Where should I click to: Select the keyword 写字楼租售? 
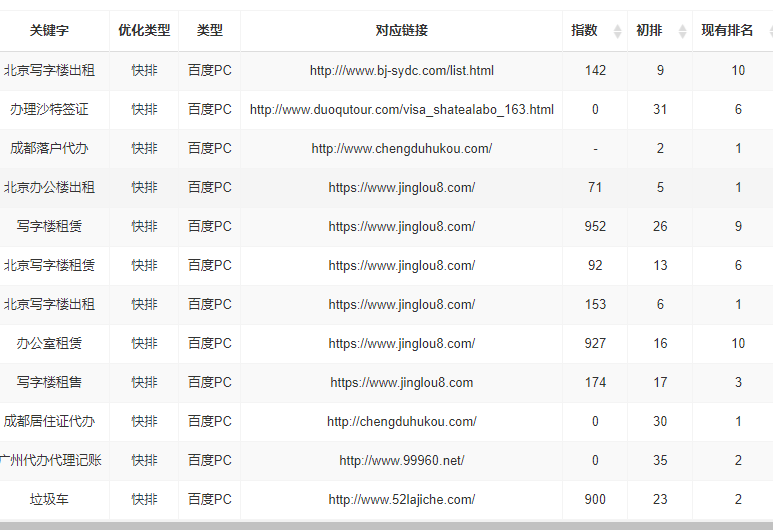(49, 382)
